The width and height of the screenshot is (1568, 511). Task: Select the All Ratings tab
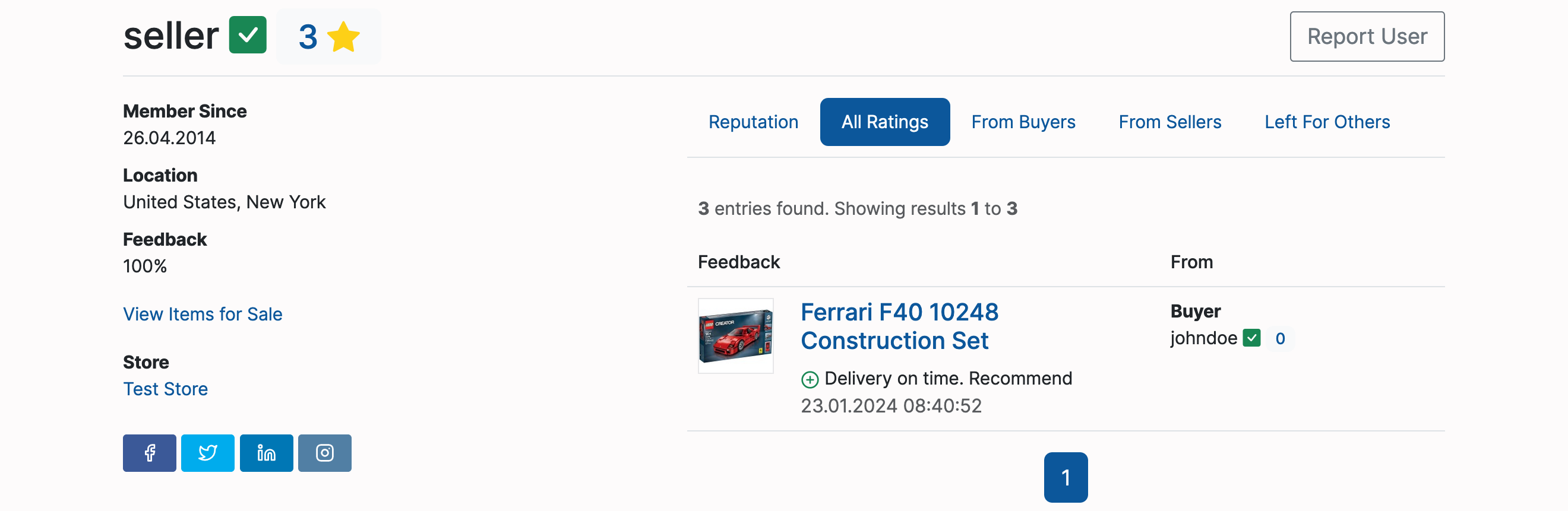[884, 122]
